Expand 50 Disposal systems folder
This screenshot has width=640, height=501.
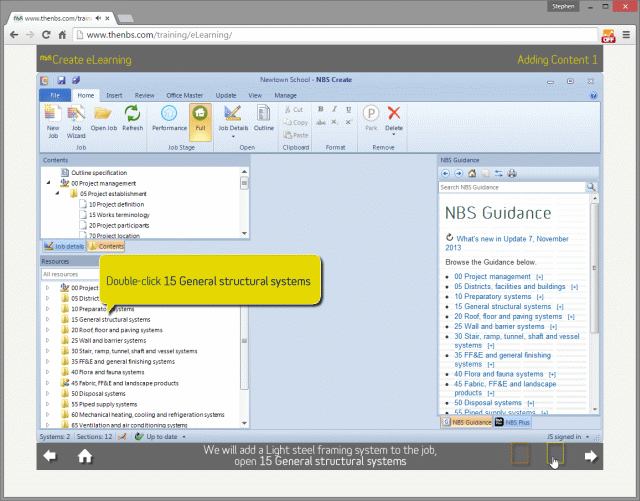pos(48,394)
